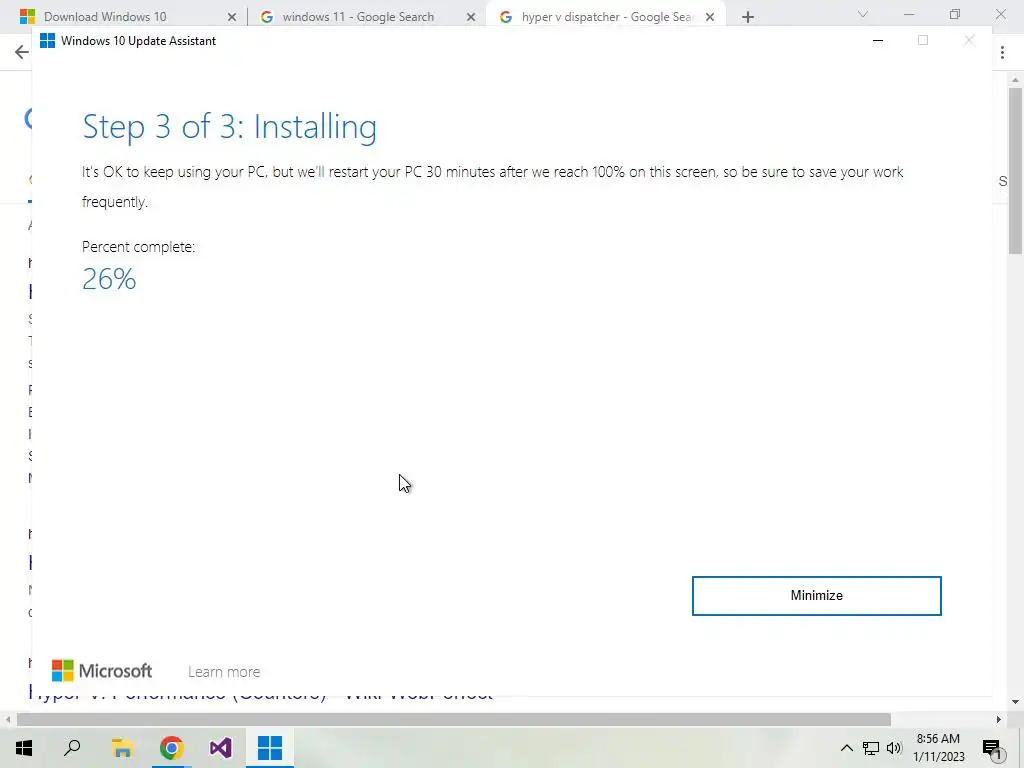Click Chrome's vertical scrollbar thumb

(x=1015, y=170)
